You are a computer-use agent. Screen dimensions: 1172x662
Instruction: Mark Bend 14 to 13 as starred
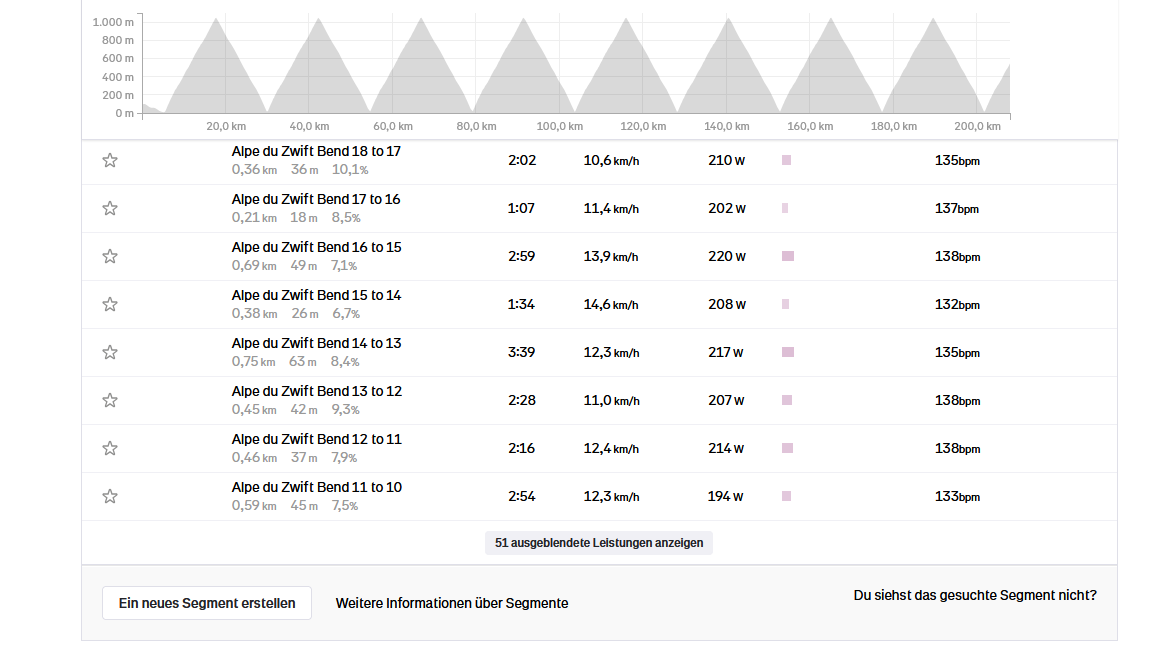(x=110, y=352)
